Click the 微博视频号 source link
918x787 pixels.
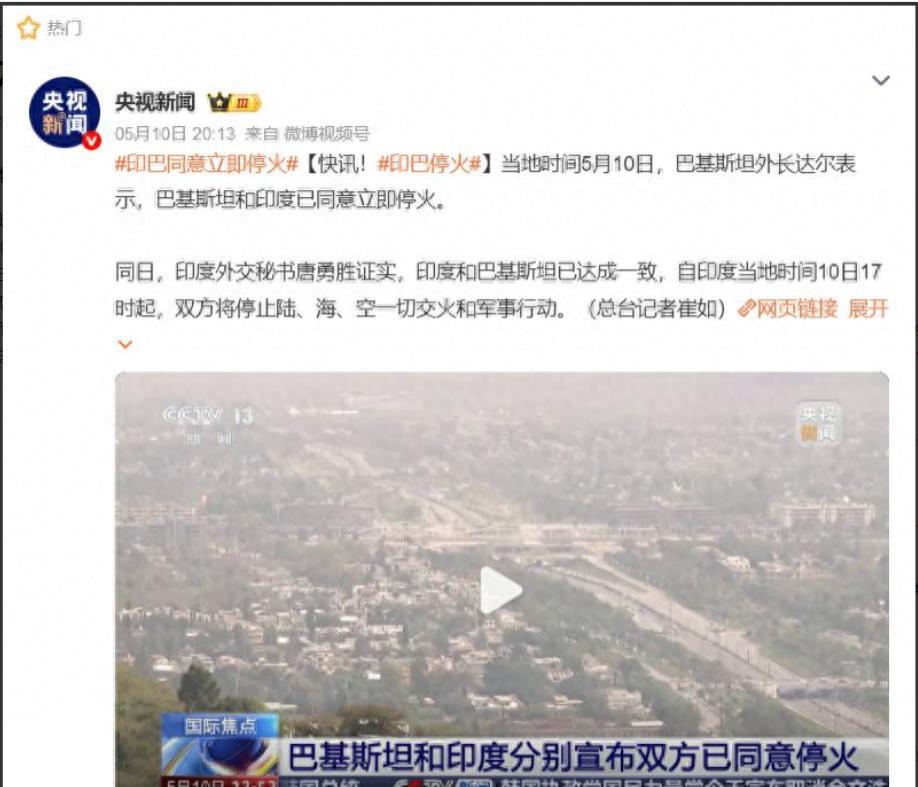click(327, 134)
